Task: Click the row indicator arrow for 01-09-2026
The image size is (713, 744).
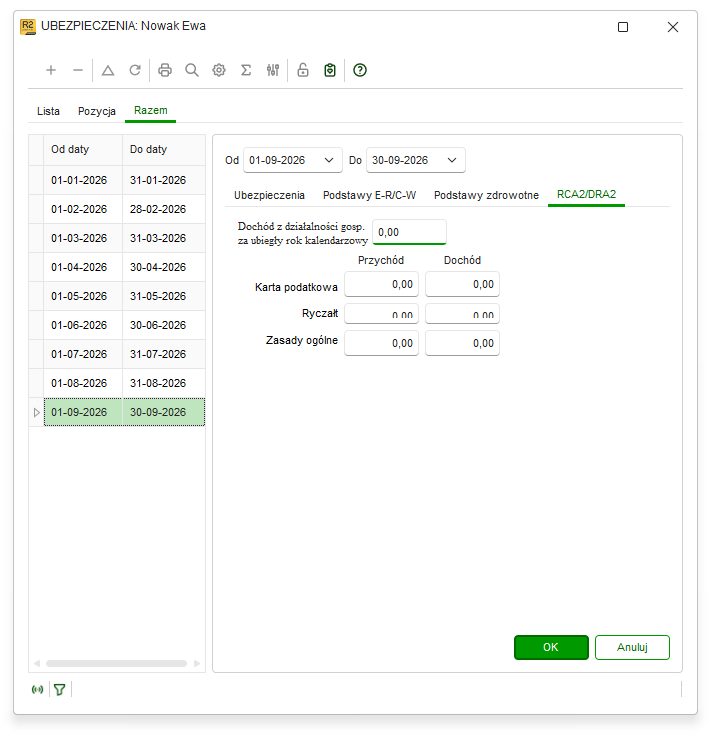Action: click(x=37, y=412)
